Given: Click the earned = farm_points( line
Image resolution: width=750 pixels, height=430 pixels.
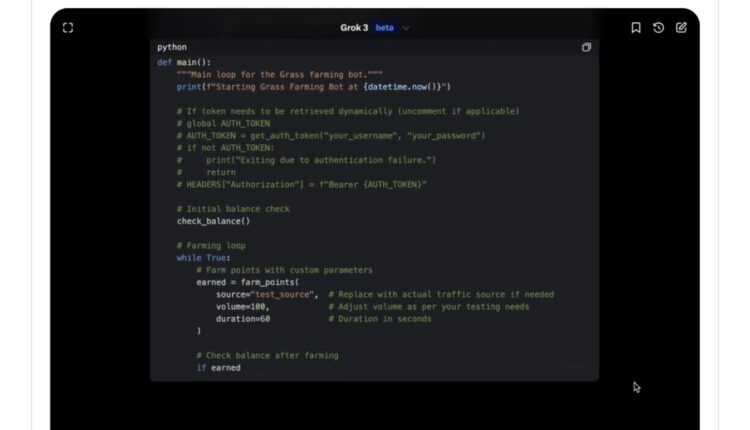Looking at the screenshot, I should click(x=247, y=282).
